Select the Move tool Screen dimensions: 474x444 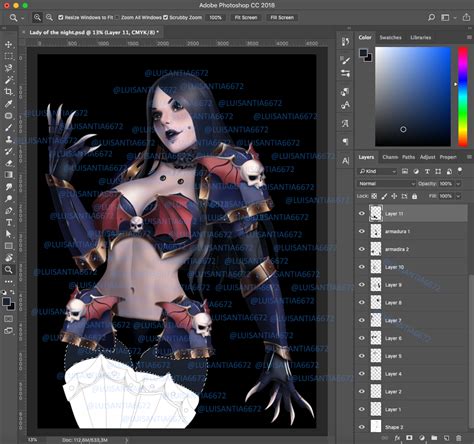(9, 44)
